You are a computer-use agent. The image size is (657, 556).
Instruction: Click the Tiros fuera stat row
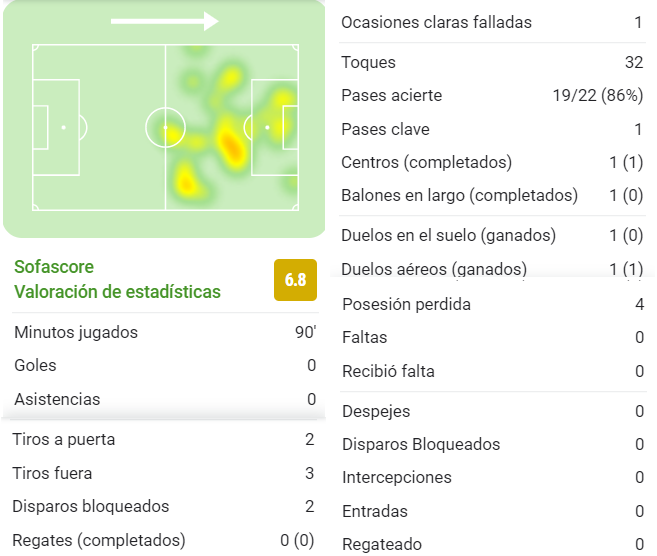tap(163, 473)
